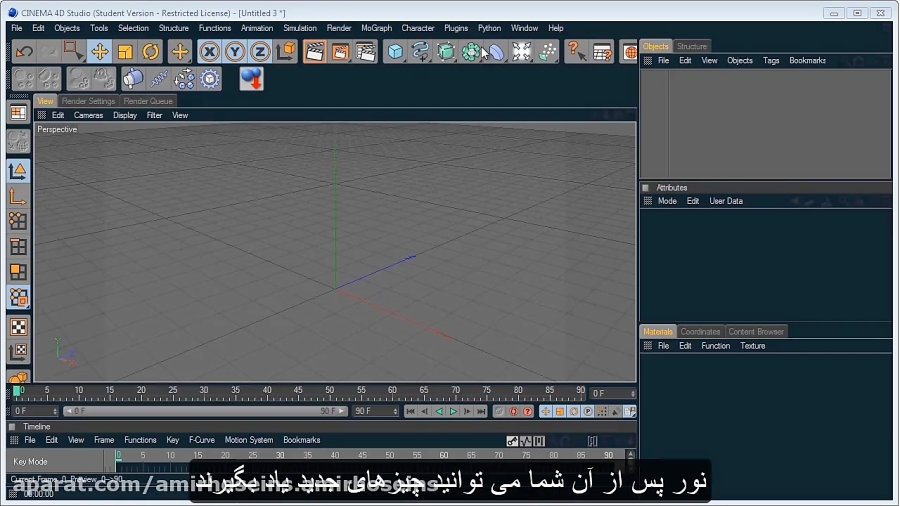The image size is (900, 506).
Task: Enable the Points mode icon
Action: [x=18, y=221]
